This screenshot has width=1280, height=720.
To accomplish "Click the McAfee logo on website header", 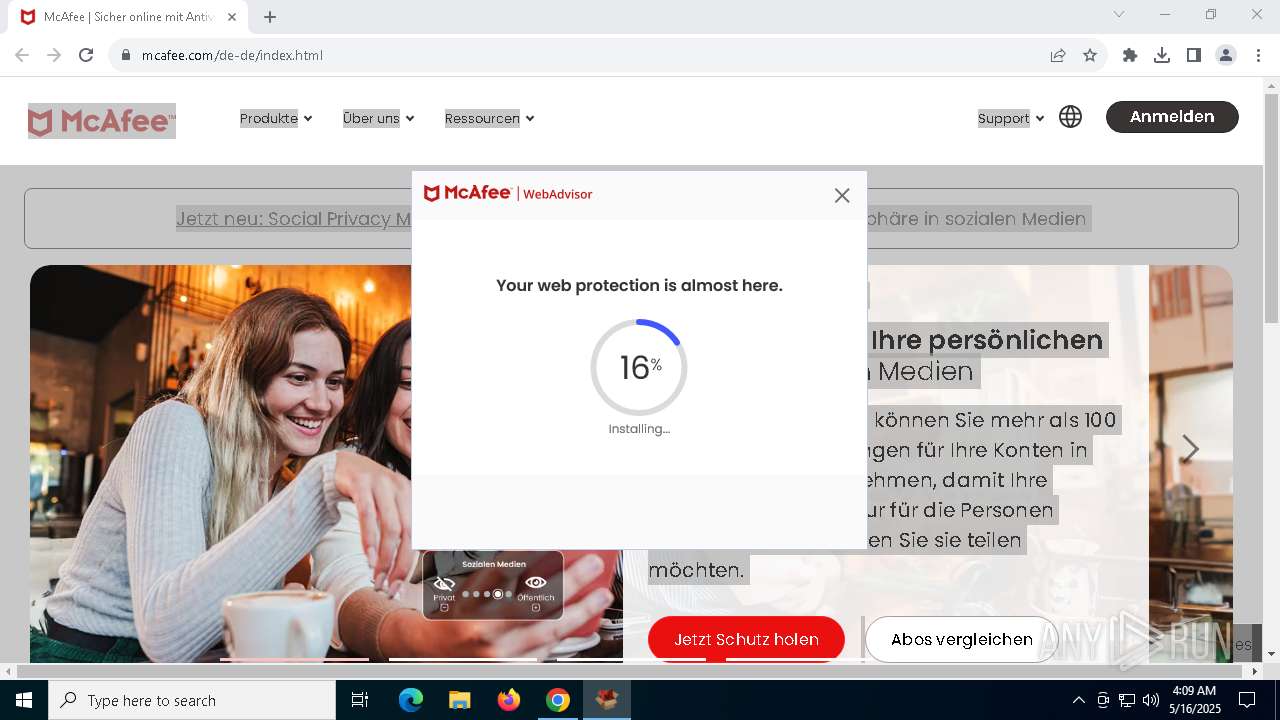I will click(102, 121).
